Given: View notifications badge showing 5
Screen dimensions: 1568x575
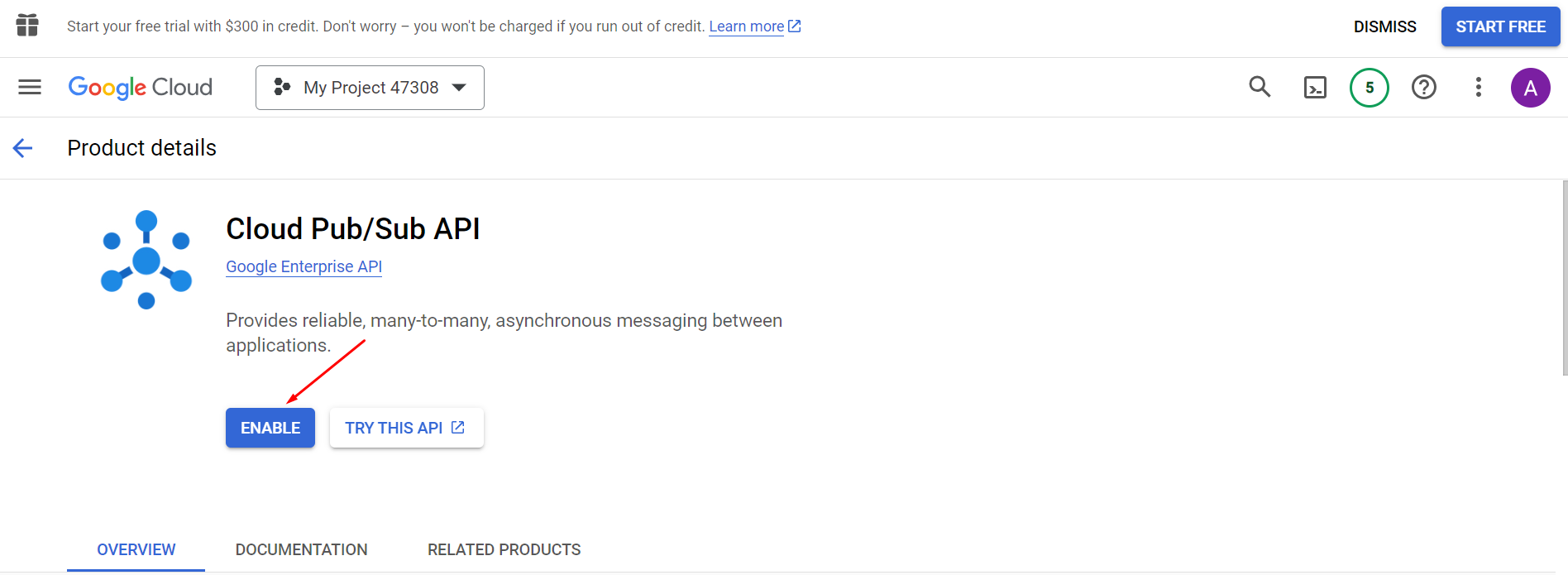Looking at the screenshot, I should point(1370,87).
